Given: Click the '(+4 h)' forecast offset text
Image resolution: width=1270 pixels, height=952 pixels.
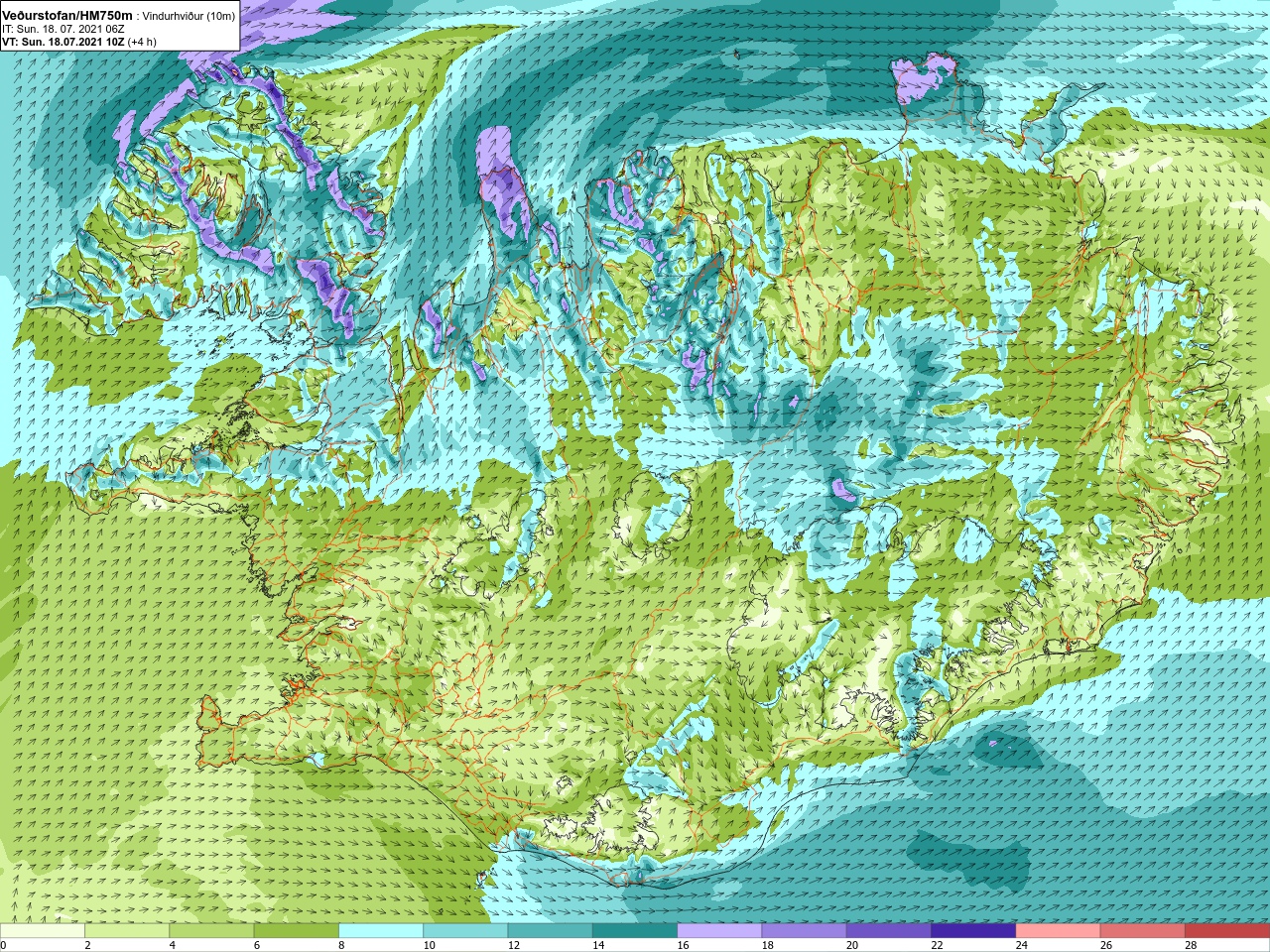Looking at the screenshot, I should [142, 42].
